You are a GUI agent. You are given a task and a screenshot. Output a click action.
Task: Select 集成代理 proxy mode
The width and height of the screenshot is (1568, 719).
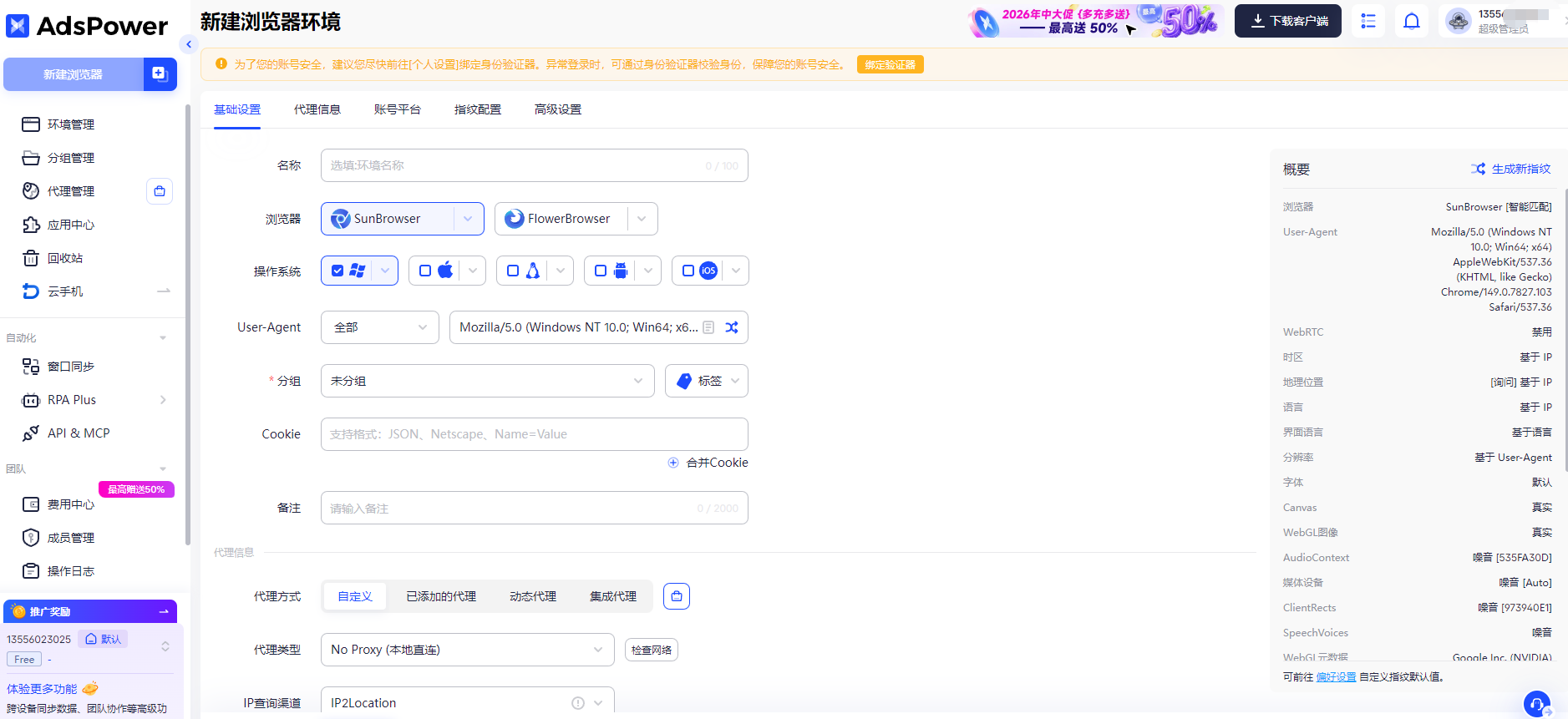[613, 596]
